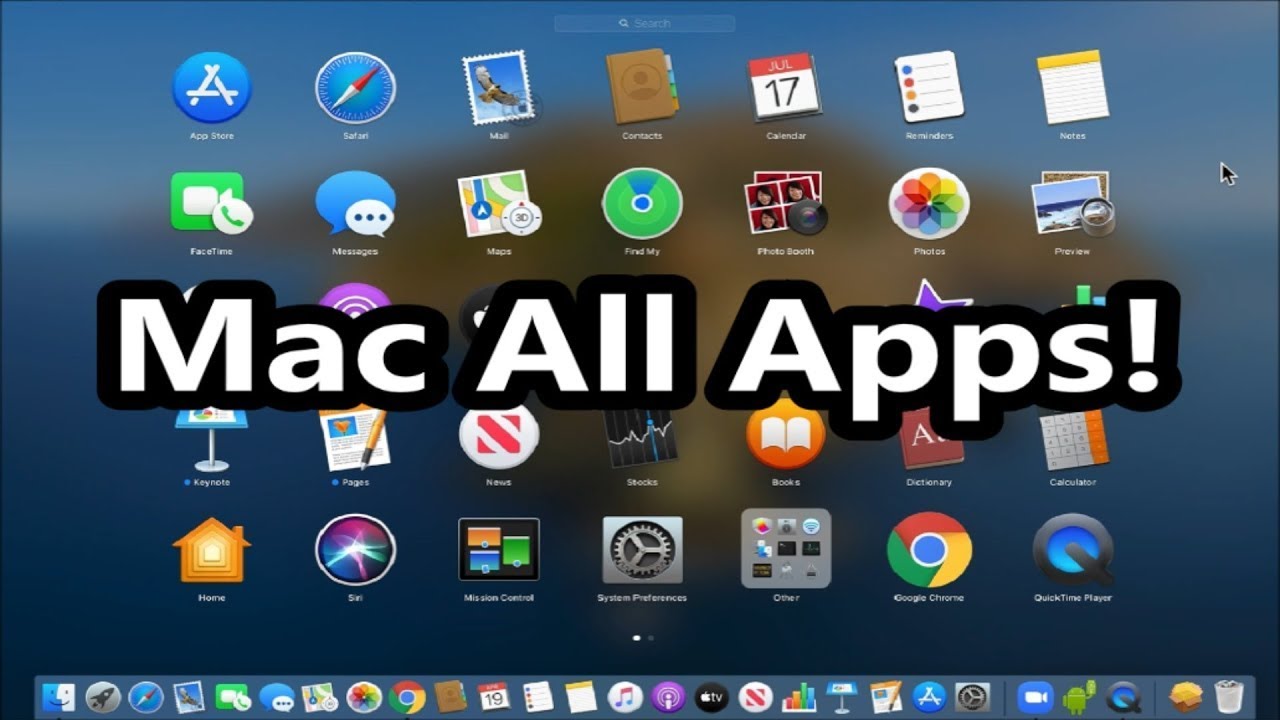This screenshot has width=1280, height=720.
Task: Open Reminders in the Launchpad grid
Action: pos(929,88)
